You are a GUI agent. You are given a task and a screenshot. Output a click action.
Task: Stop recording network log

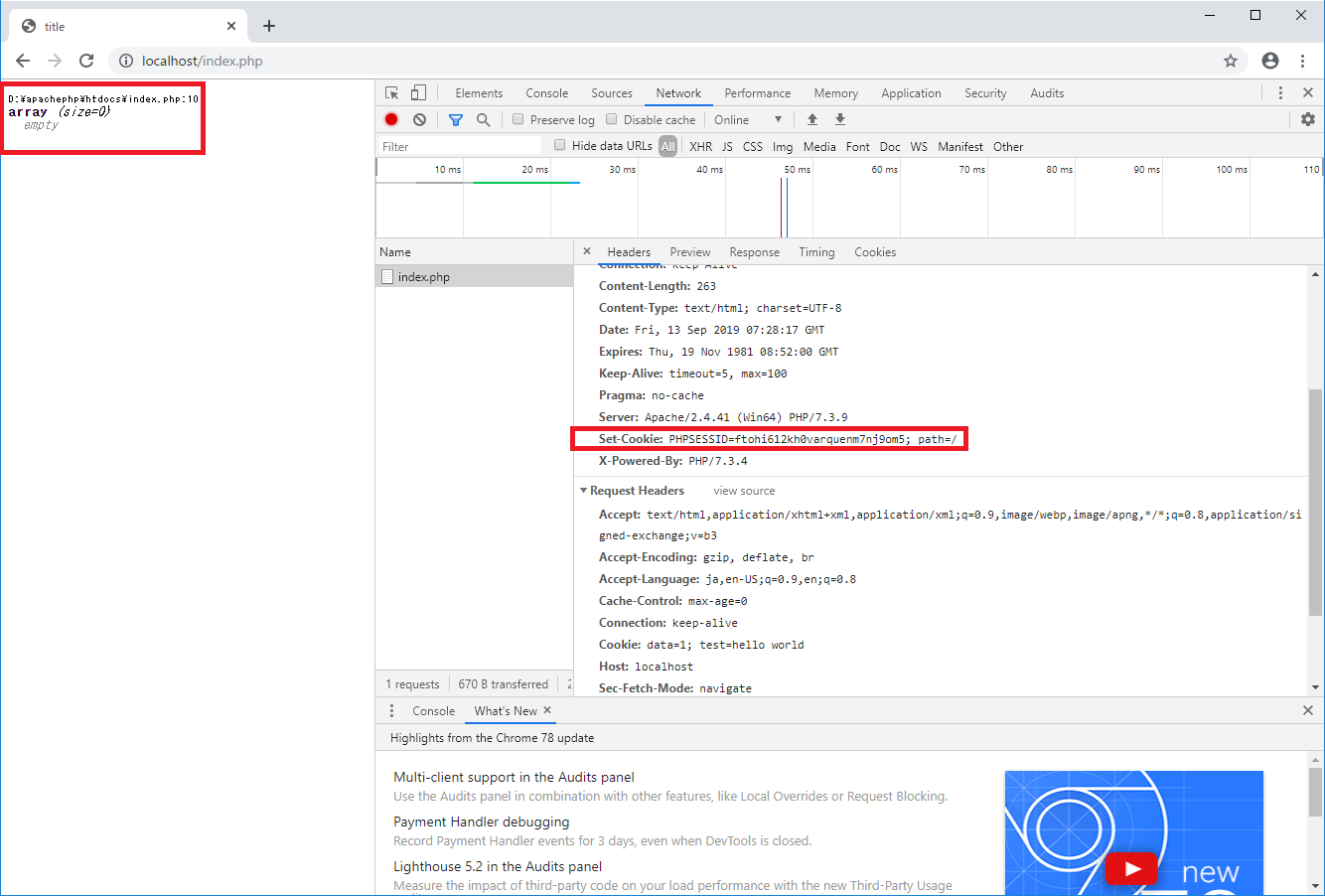pyautogui.click(x=391, y=119)
